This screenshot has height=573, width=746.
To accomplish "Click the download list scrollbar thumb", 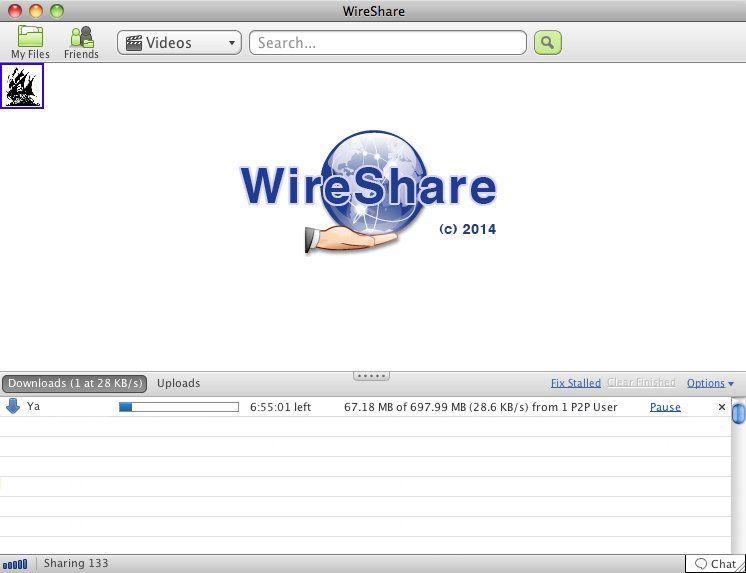I will click(738, 413).
